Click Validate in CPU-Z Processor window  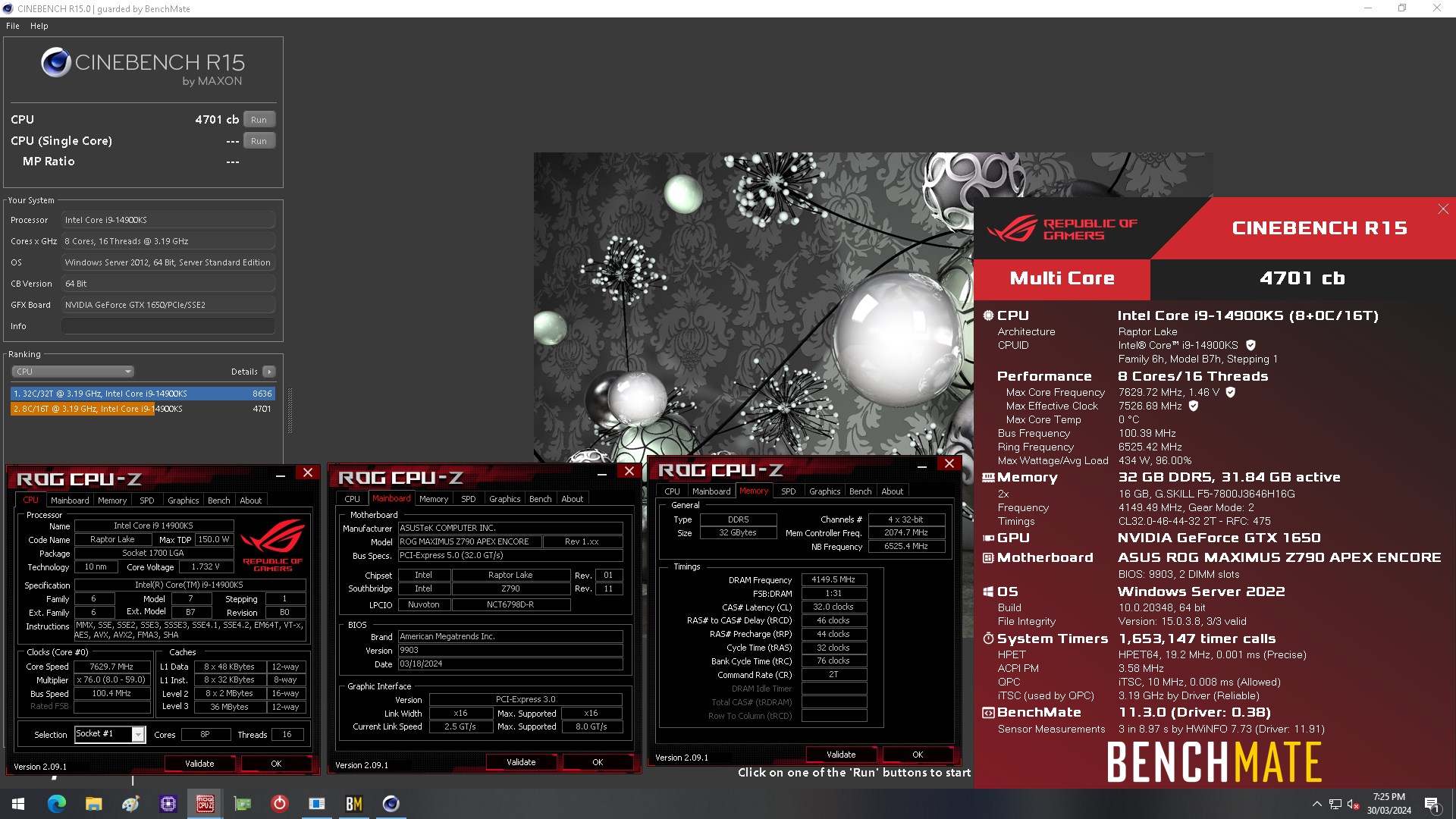199,764
